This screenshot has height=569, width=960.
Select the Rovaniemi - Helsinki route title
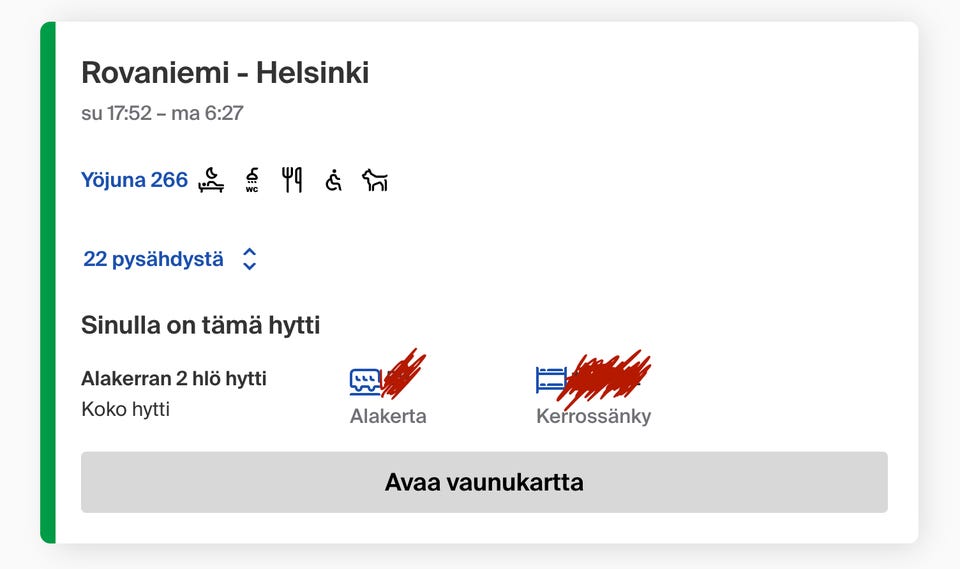click(x=225, y=72)
